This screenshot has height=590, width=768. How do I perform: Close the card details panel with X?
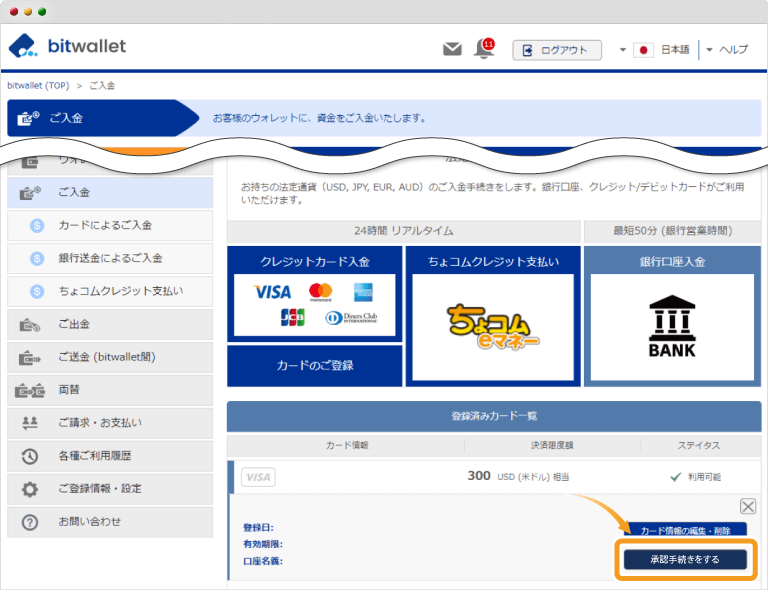pos(748,506)
